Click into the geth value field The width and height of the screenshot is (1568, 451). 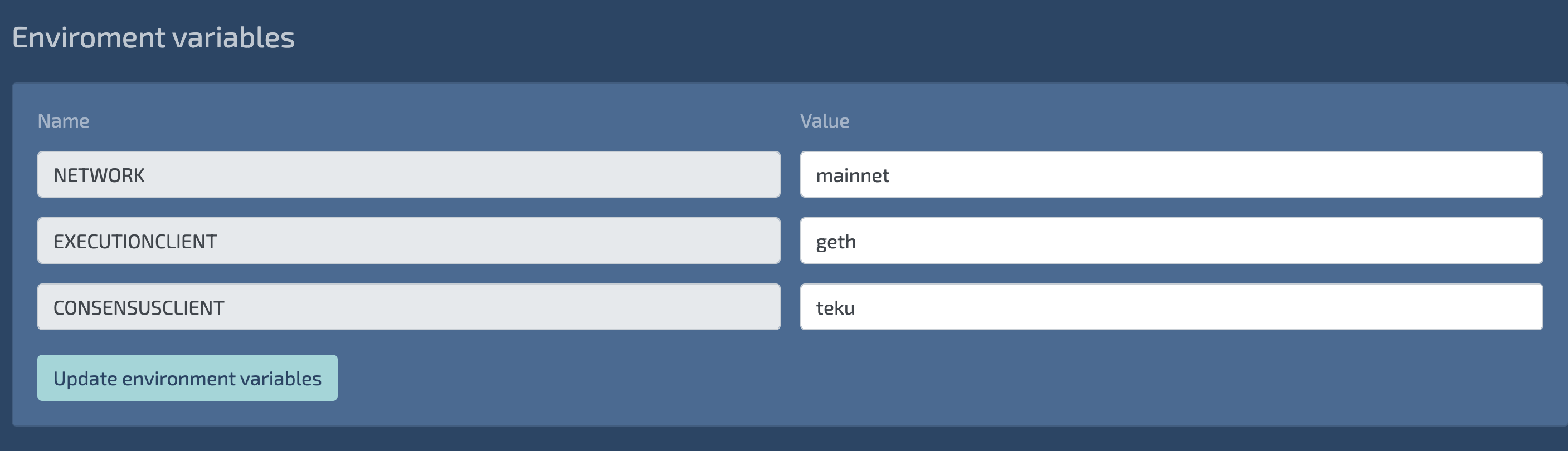click(x=1171, y=241)
